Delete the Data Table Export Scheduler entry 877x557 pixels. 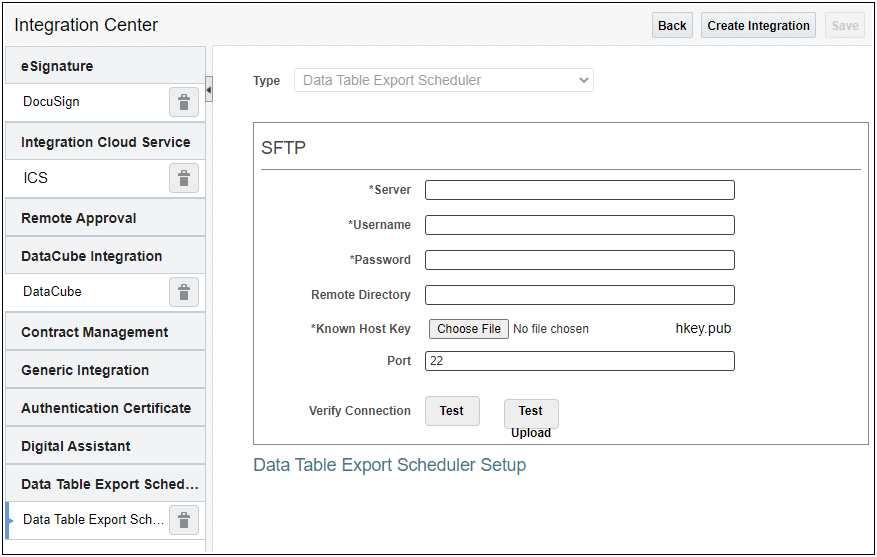point(184,520)
